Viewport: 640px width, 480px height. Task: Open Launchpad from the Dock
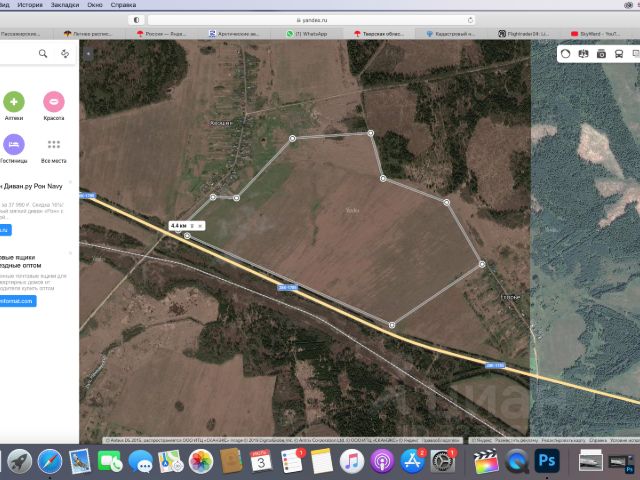click(19, 462)
